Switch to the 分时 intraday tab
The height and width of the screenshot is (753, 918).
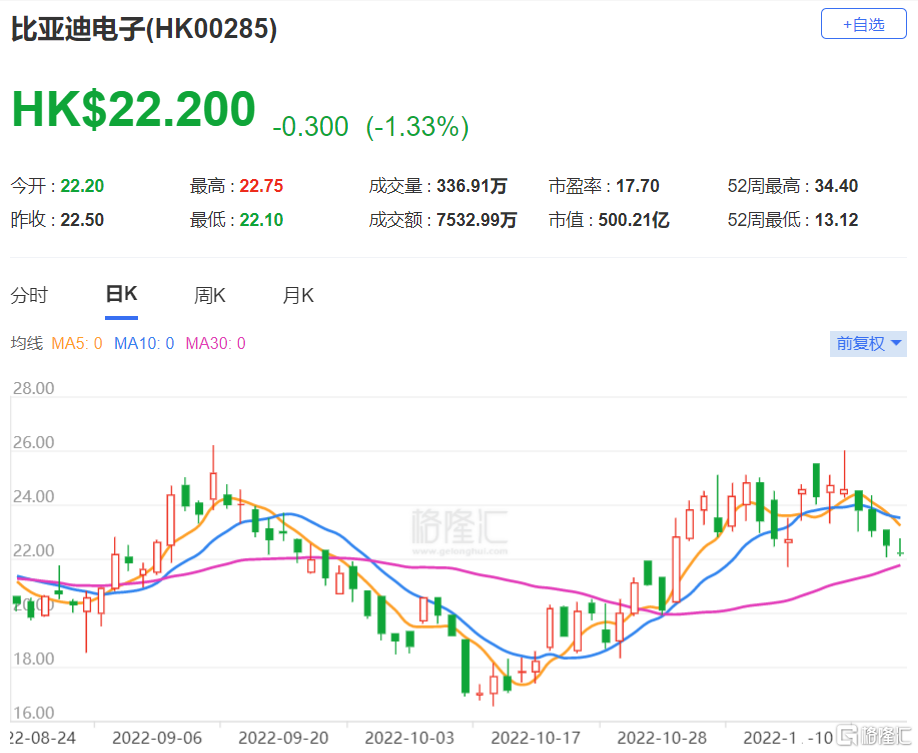click(x=29, y=295)
